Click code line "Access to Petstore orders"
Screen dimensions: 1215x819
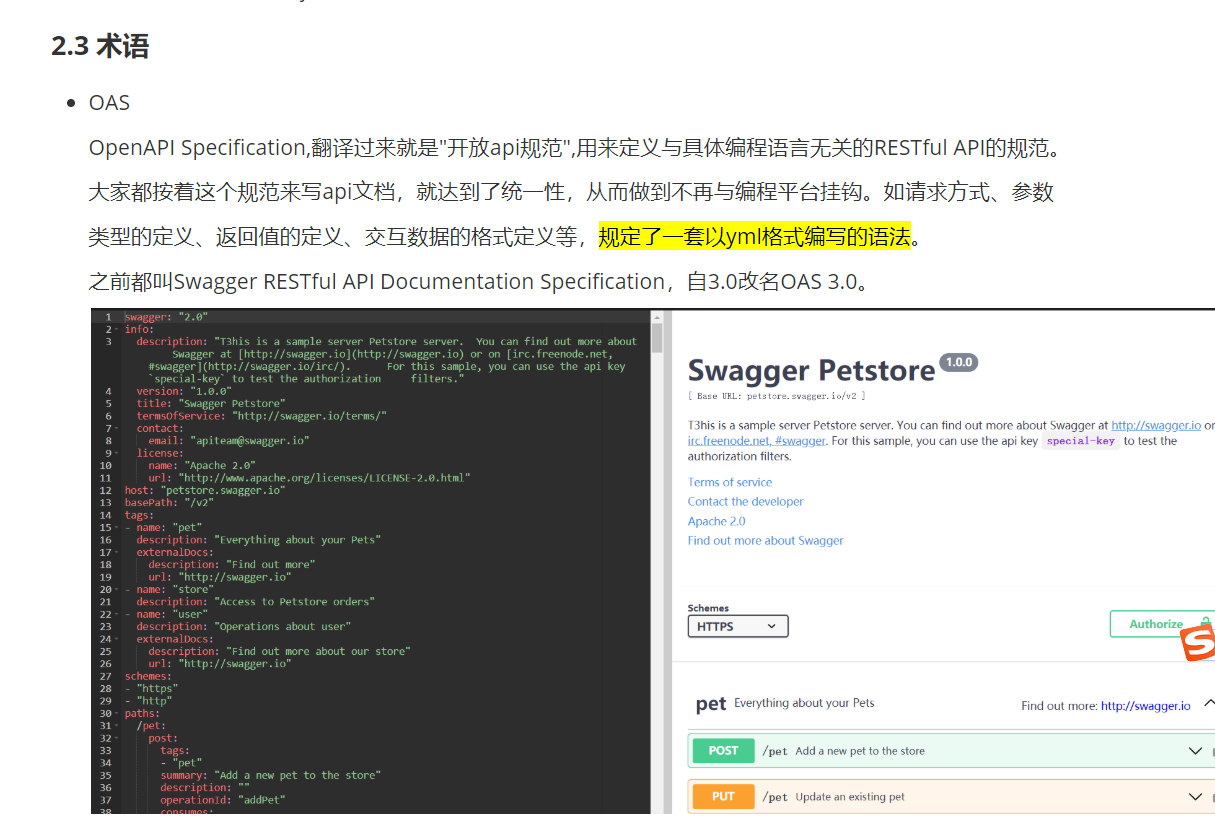[255, 602]
